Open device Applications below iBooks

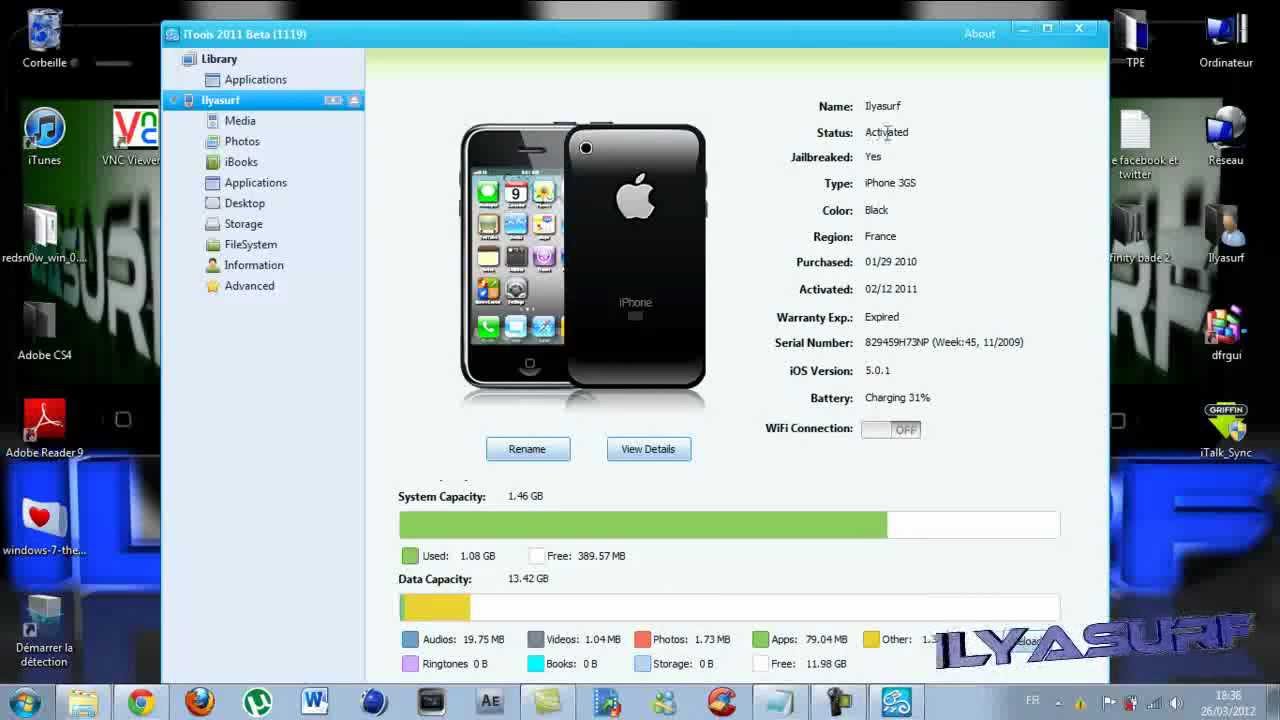click(x=255, y=183)
